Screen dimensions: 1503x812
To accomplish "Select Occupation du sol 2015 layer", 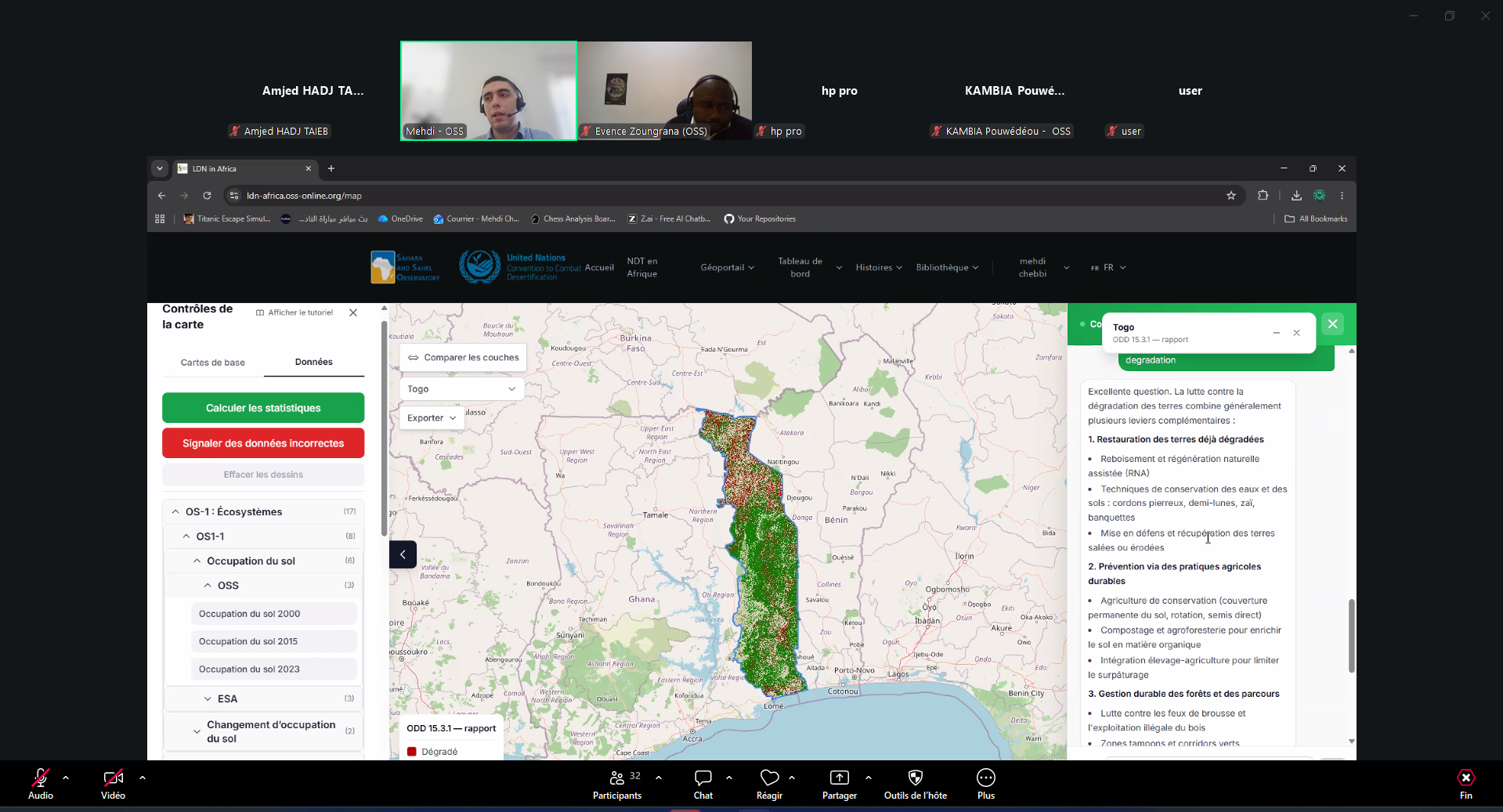I will click(x=273, y=641).
